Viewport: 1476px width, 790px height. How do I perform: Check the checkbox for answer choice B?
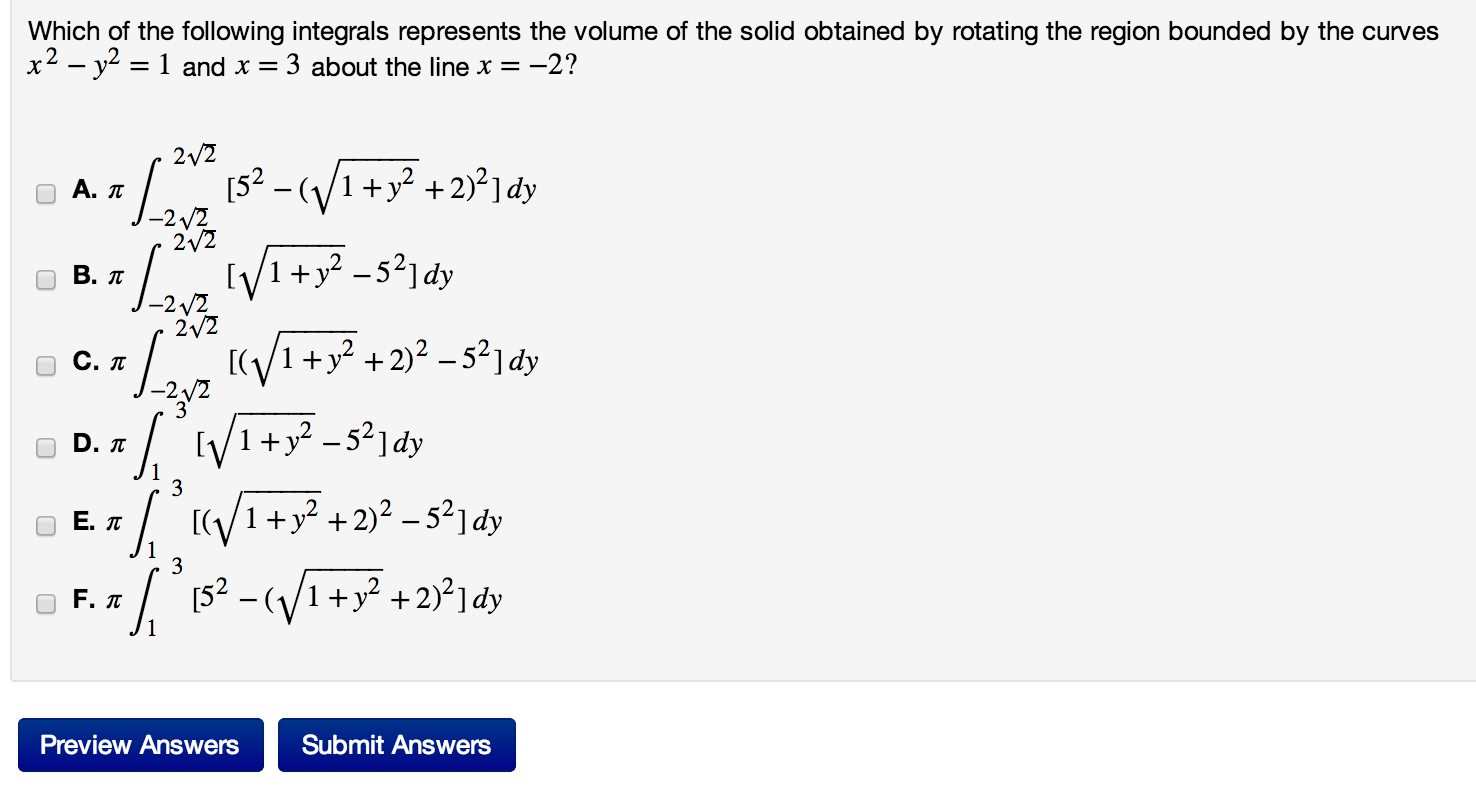pyautogui.click(x=45, y=279)
